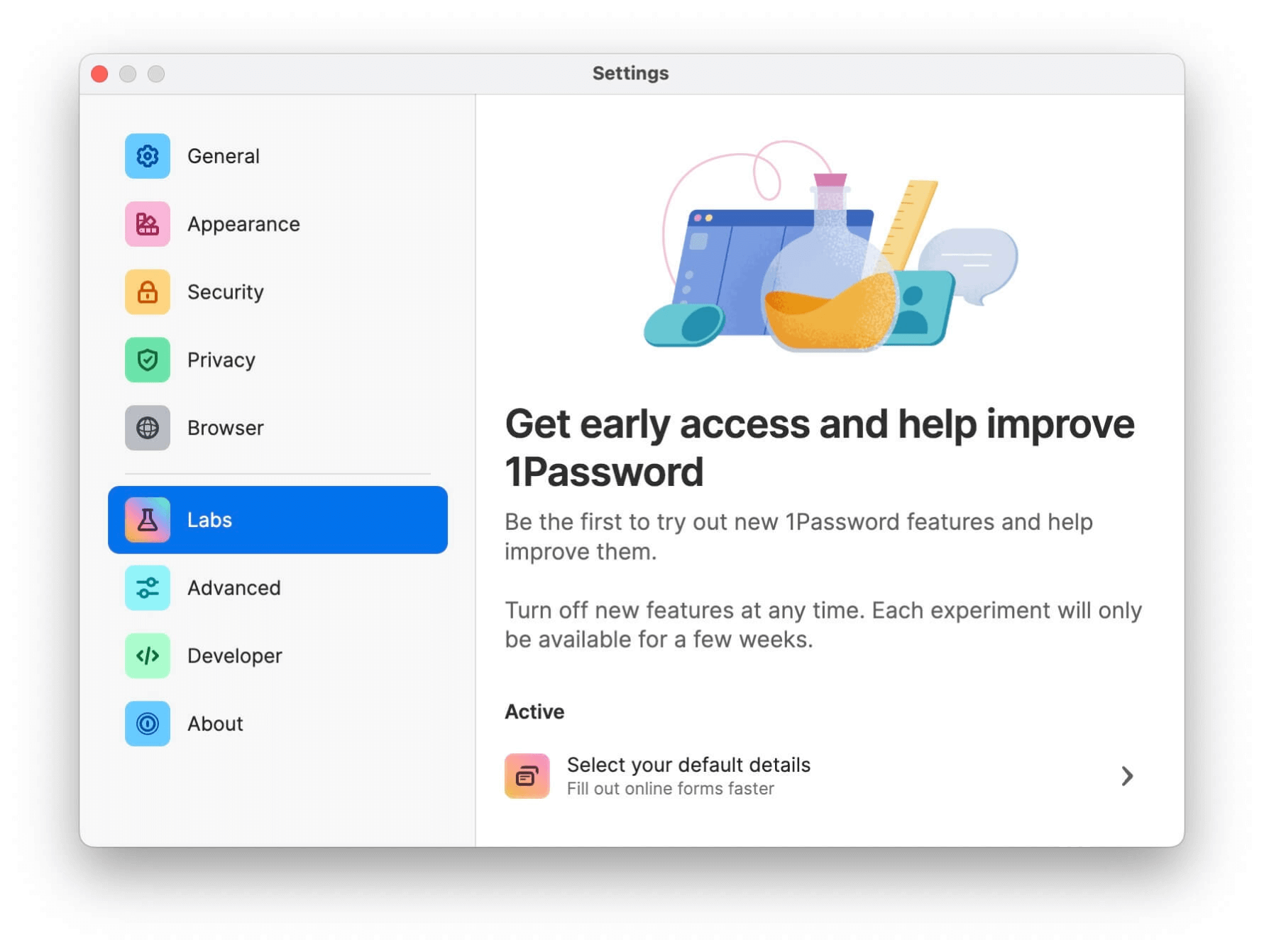
Task: Open Advanced via the sliders icon
Action: pos(147,587)
